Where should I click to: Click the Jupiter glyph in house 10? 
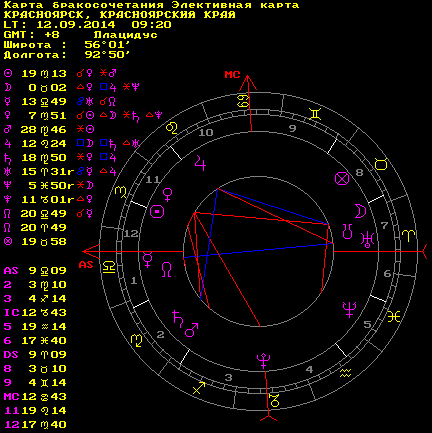tap(201, 163)
